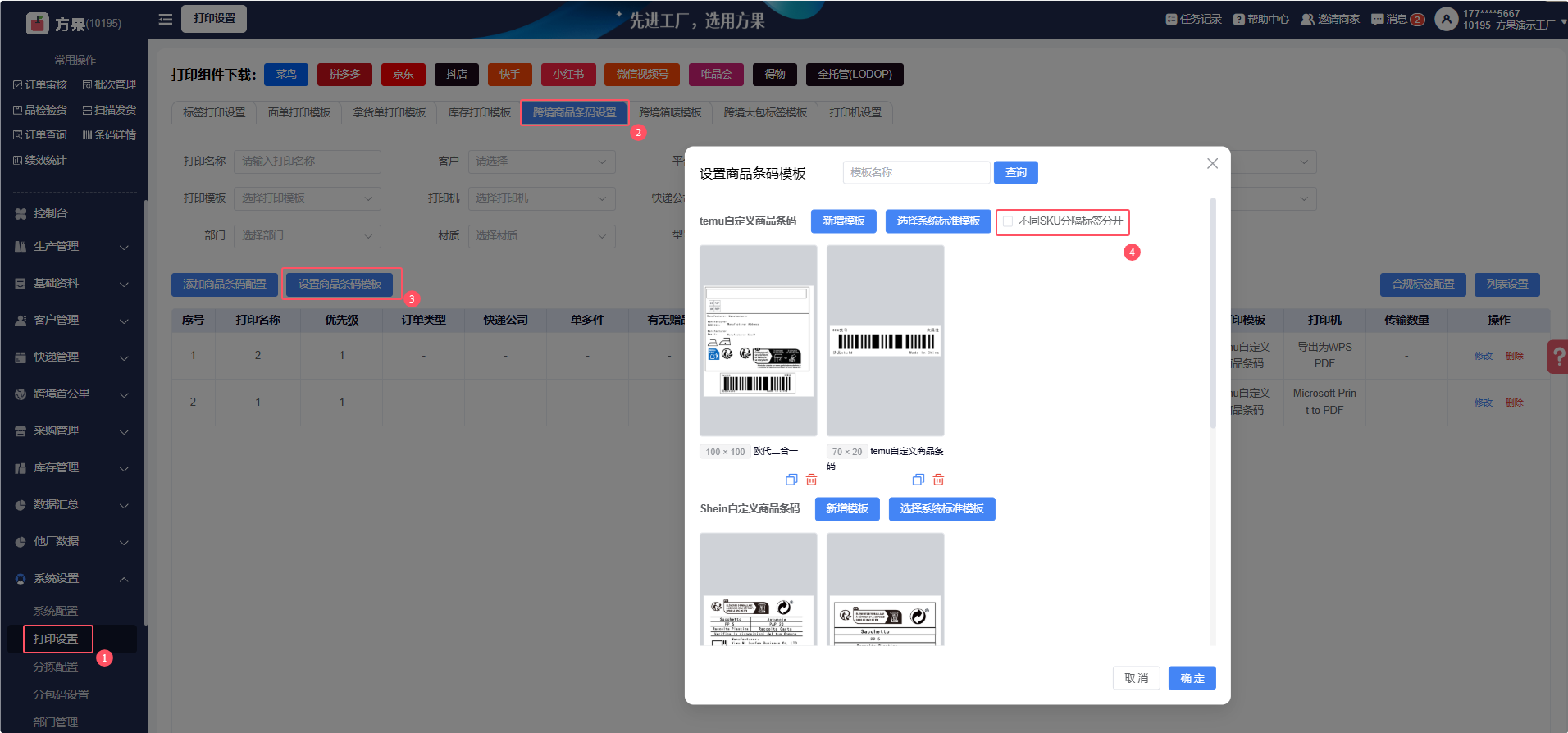Select 分拣配置 in the sidebar
This screenshot has width=1568, height=733.
pos(56,667)
